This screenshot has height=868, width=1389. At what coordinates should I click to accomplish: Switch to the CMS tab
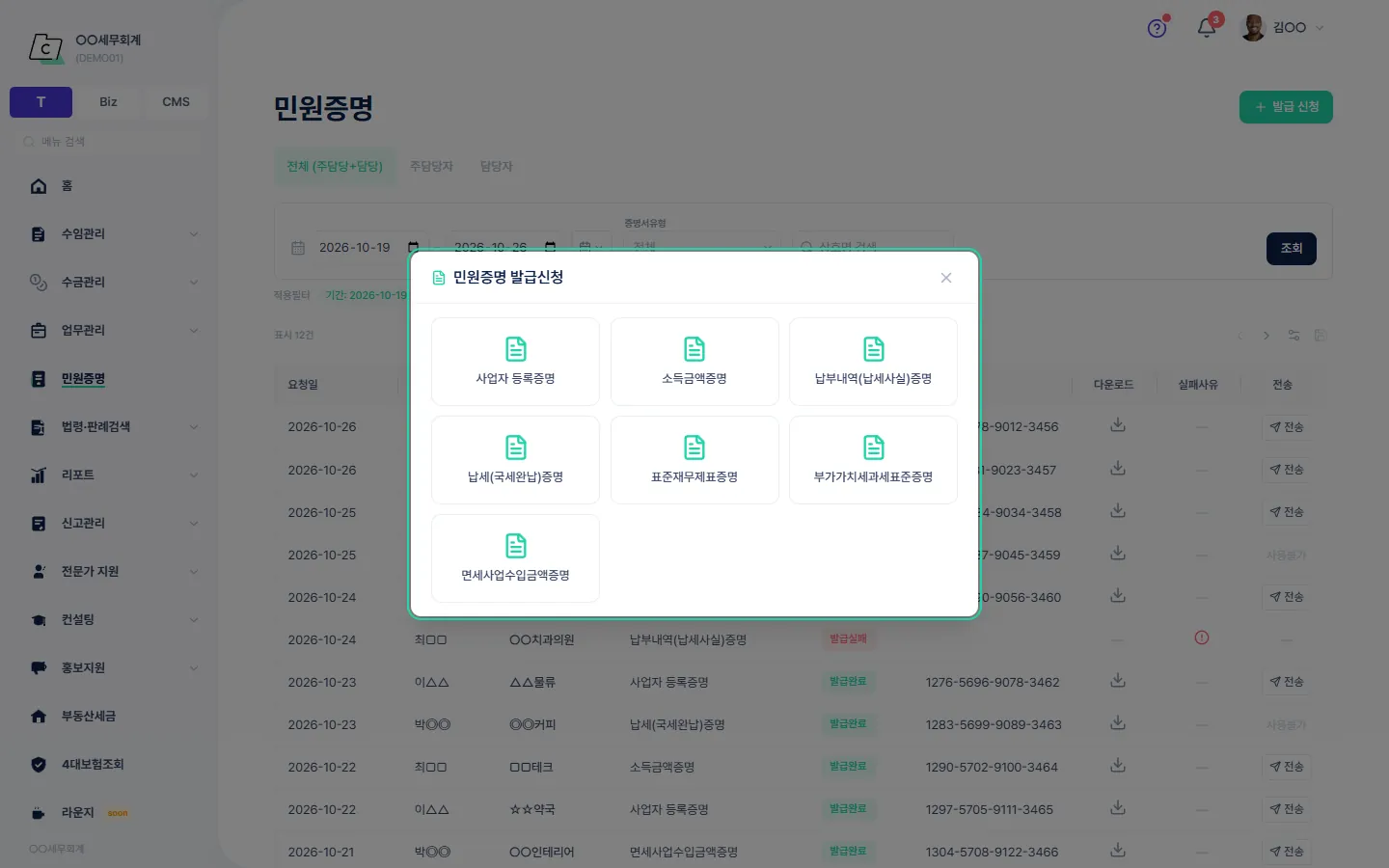176,102
